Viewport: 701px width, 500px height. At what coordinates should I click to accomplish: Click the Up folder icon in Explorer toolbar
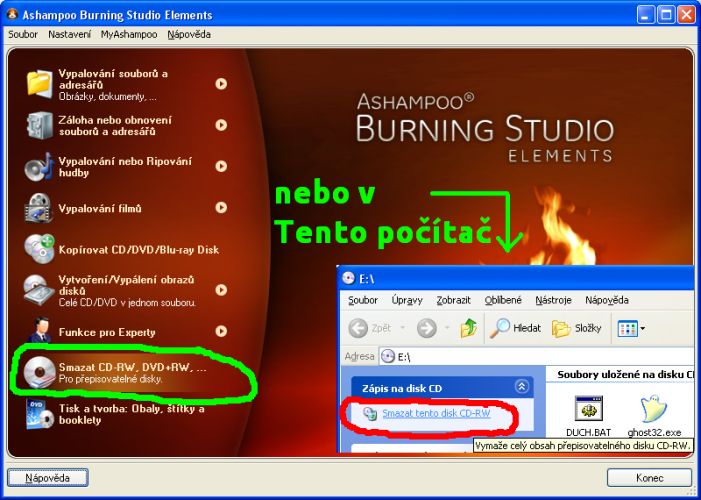click(468, 328)
